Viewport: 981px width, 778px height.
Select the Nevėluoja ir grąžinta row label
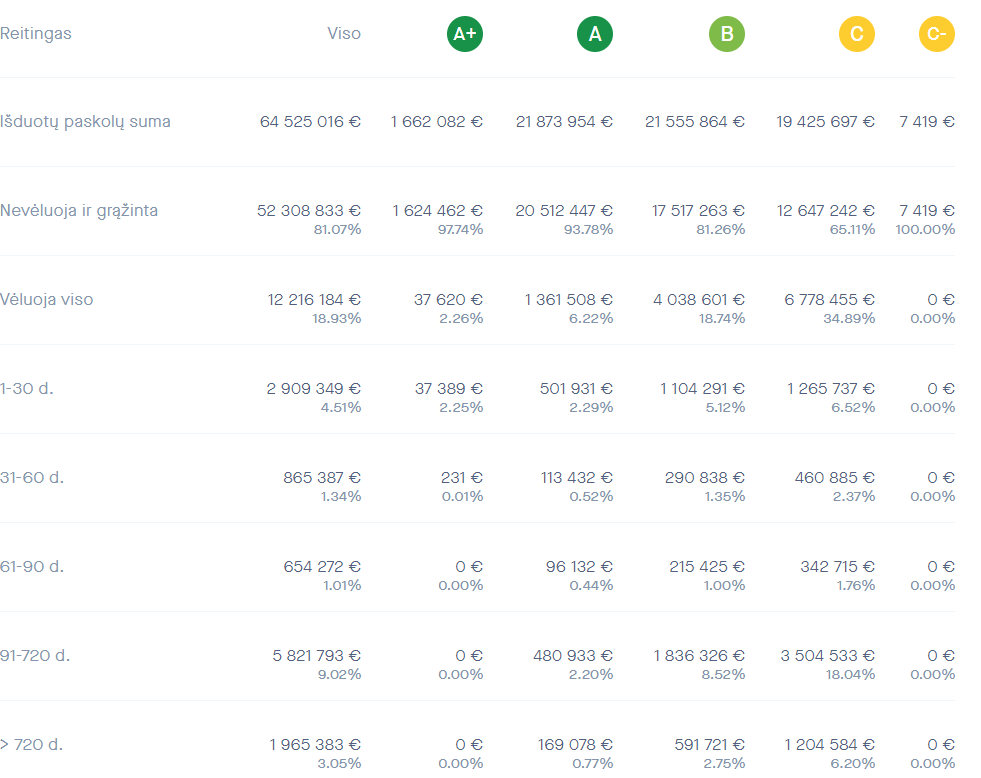pyautogui.click(x=79, y=210)
